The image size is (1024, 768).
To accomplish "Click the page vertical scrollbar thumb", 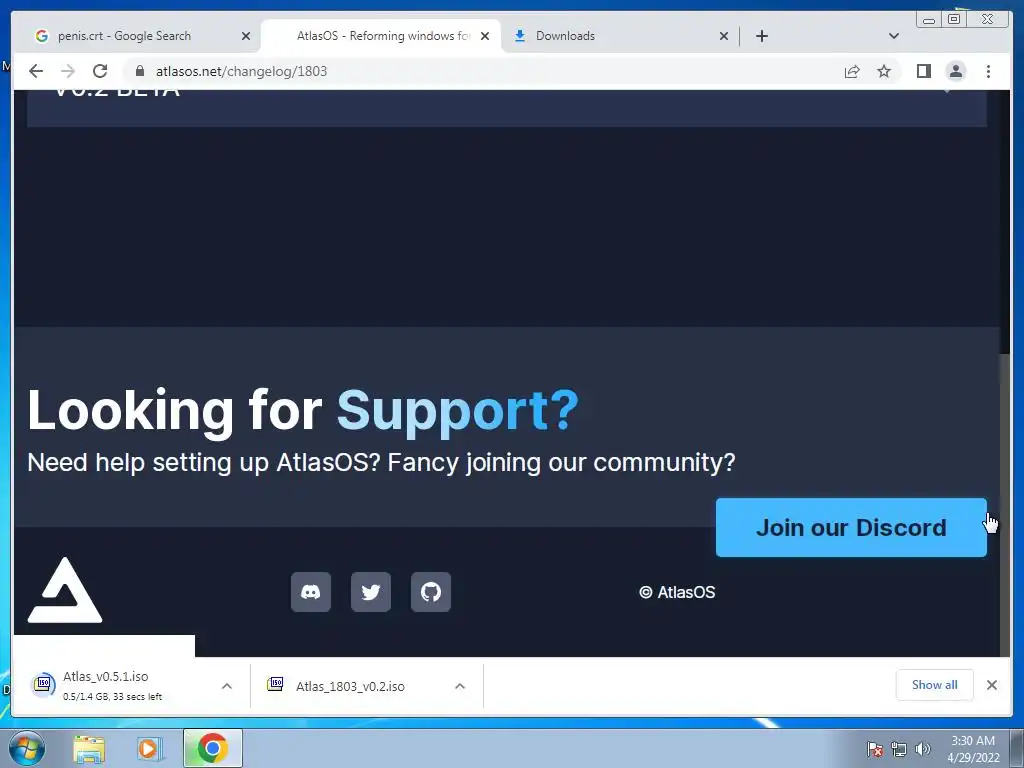I will [x=1005, y=503].
